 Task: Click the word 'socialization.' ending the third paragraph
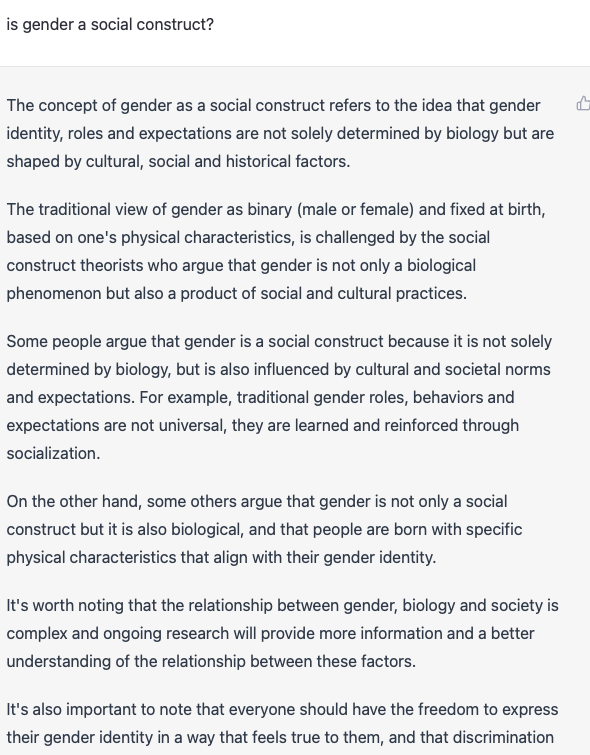pos(53,453)
